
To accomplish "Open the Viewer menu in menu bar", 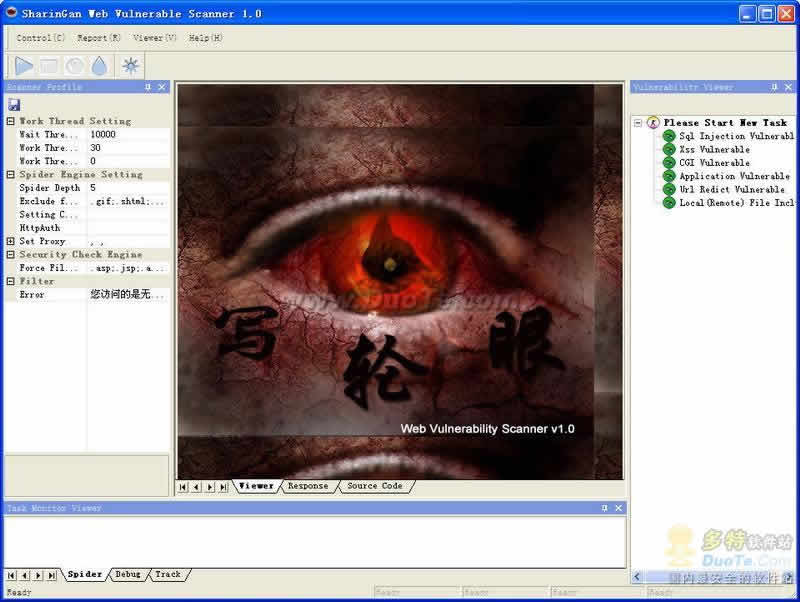I will pos(155,38).
